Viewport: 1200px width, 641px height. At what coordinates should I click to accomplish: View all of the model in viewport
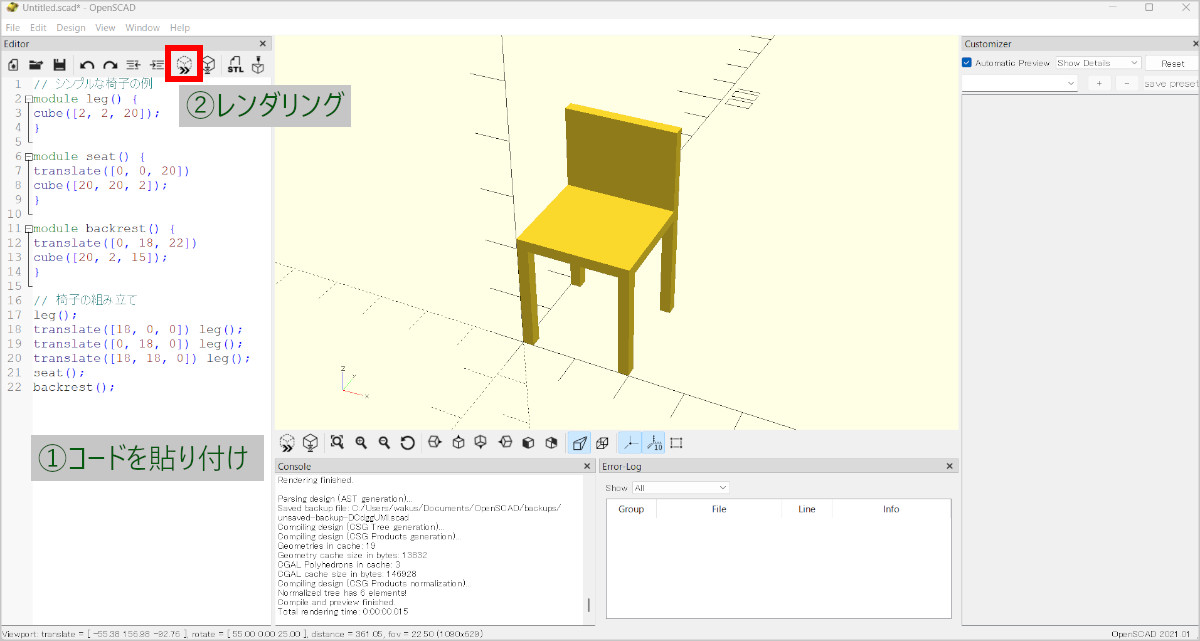click(338, 443)
